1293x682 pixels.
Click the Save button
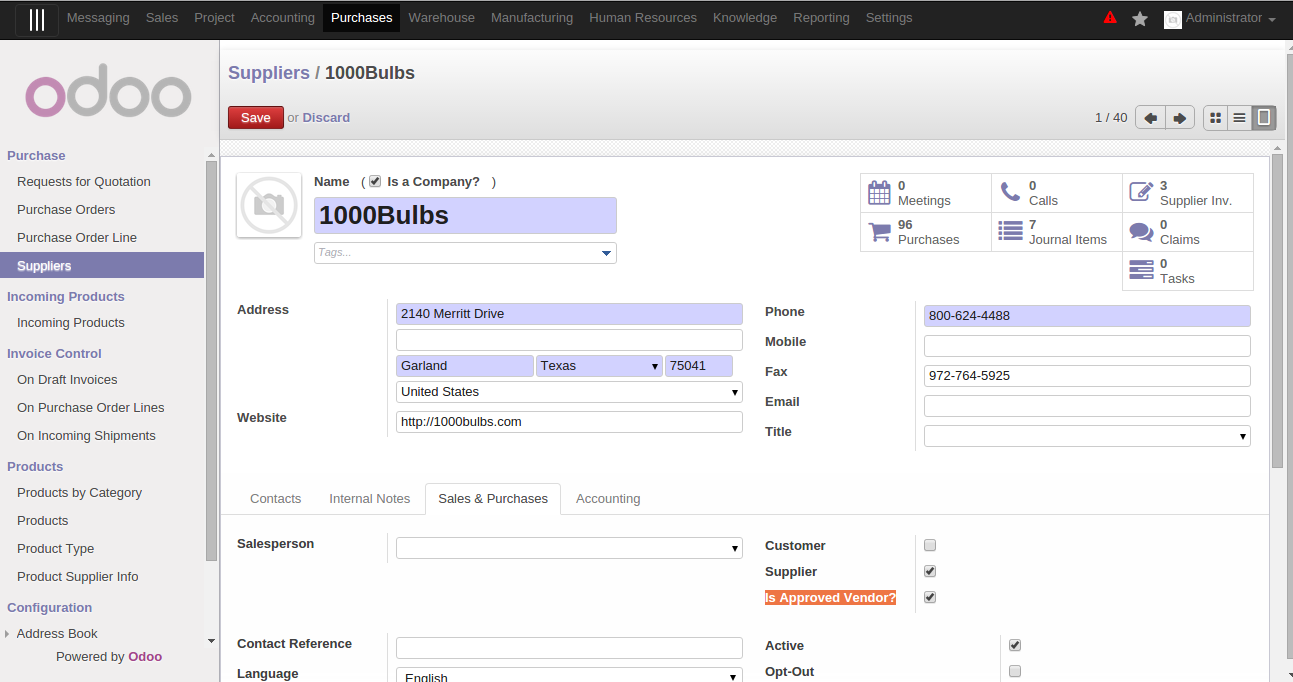[x=256, y=118]
